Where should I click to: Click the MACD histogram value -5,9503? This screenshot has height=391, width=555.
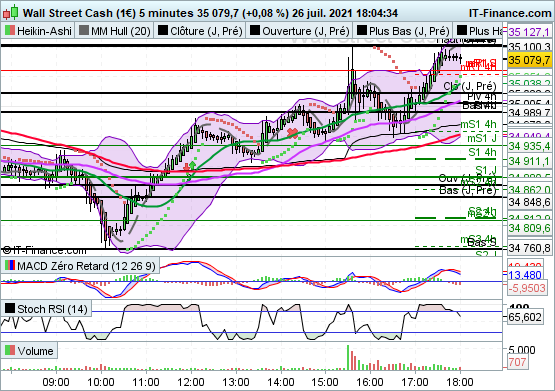click(527, 288)
